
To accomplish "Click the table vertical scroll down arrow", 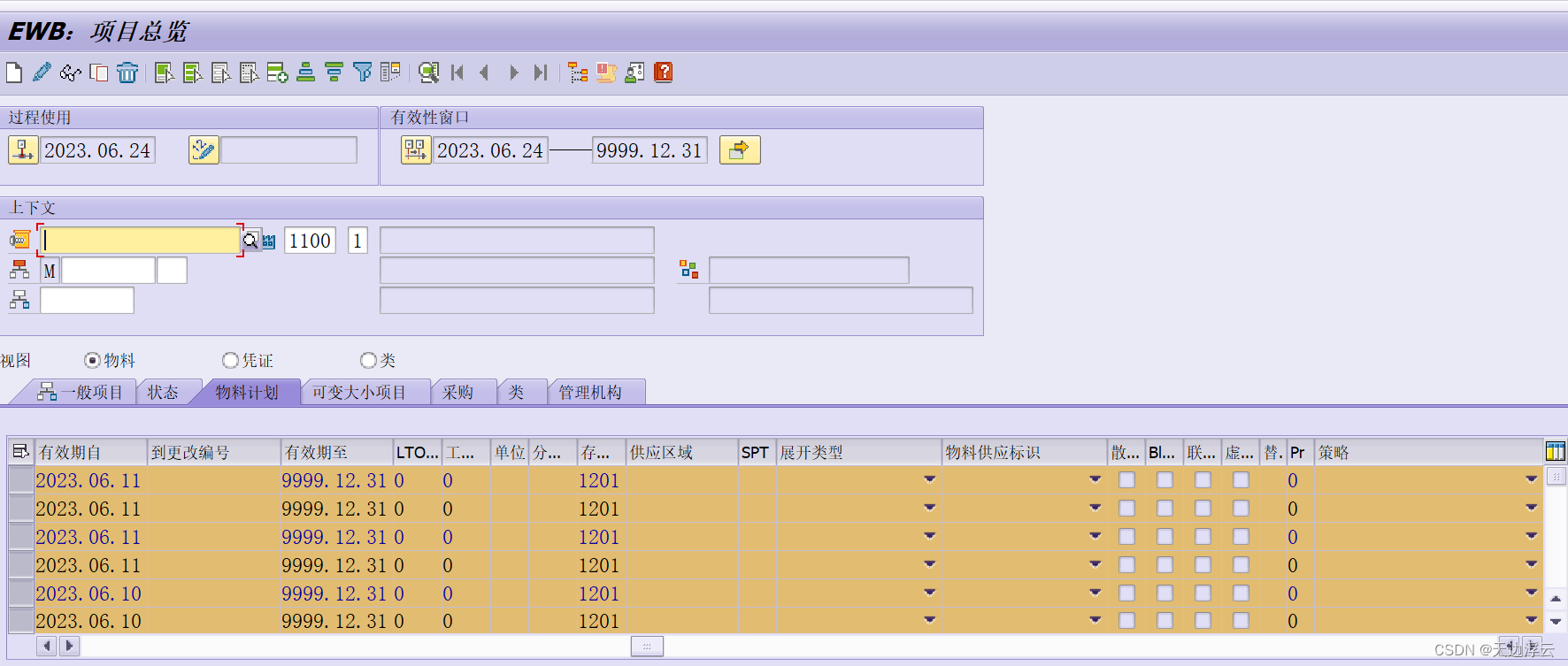I will (x=1556, y=622).
